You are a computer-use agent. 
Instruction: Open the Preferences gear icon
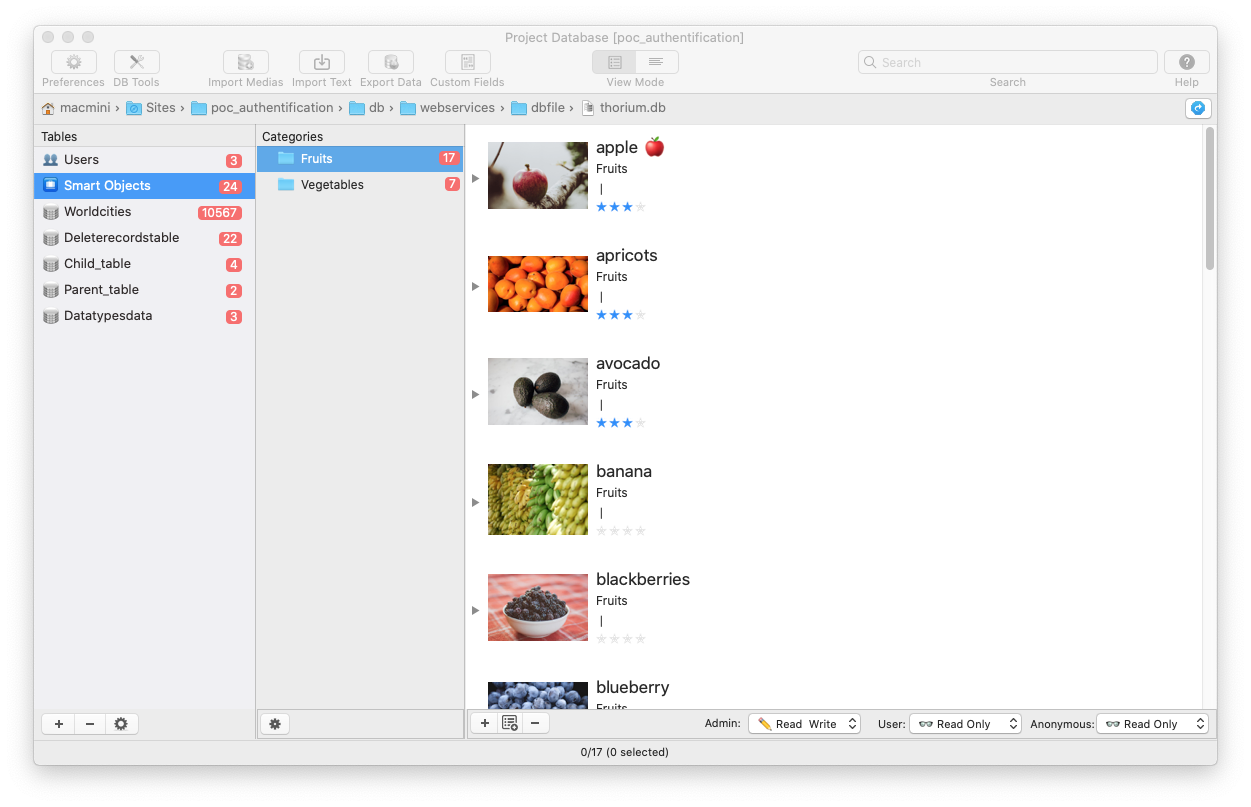click(x=73, y=62)
